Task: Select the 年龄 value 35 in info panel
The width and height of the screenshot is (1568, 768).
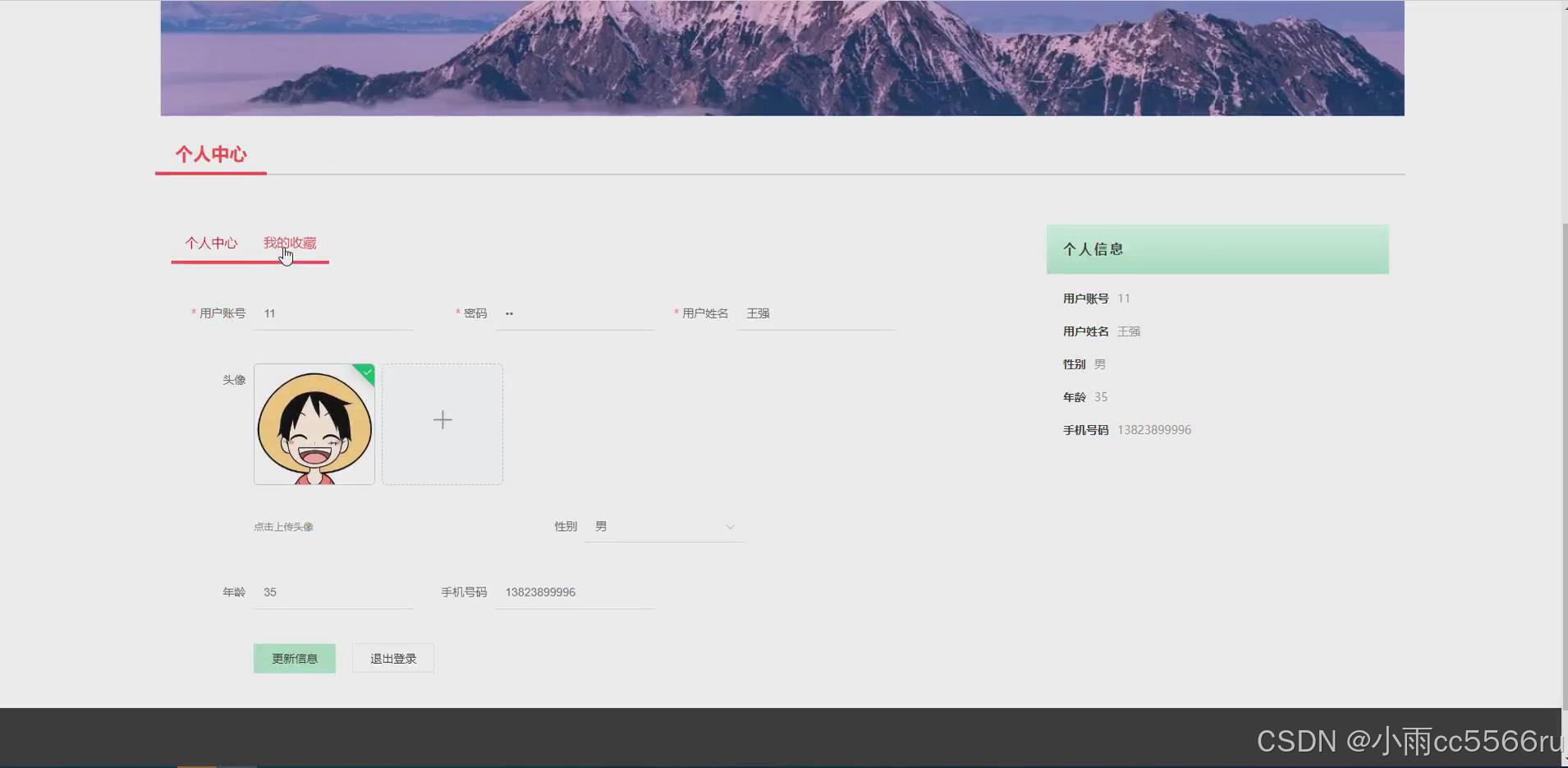Action: (x=1101, y=397)
